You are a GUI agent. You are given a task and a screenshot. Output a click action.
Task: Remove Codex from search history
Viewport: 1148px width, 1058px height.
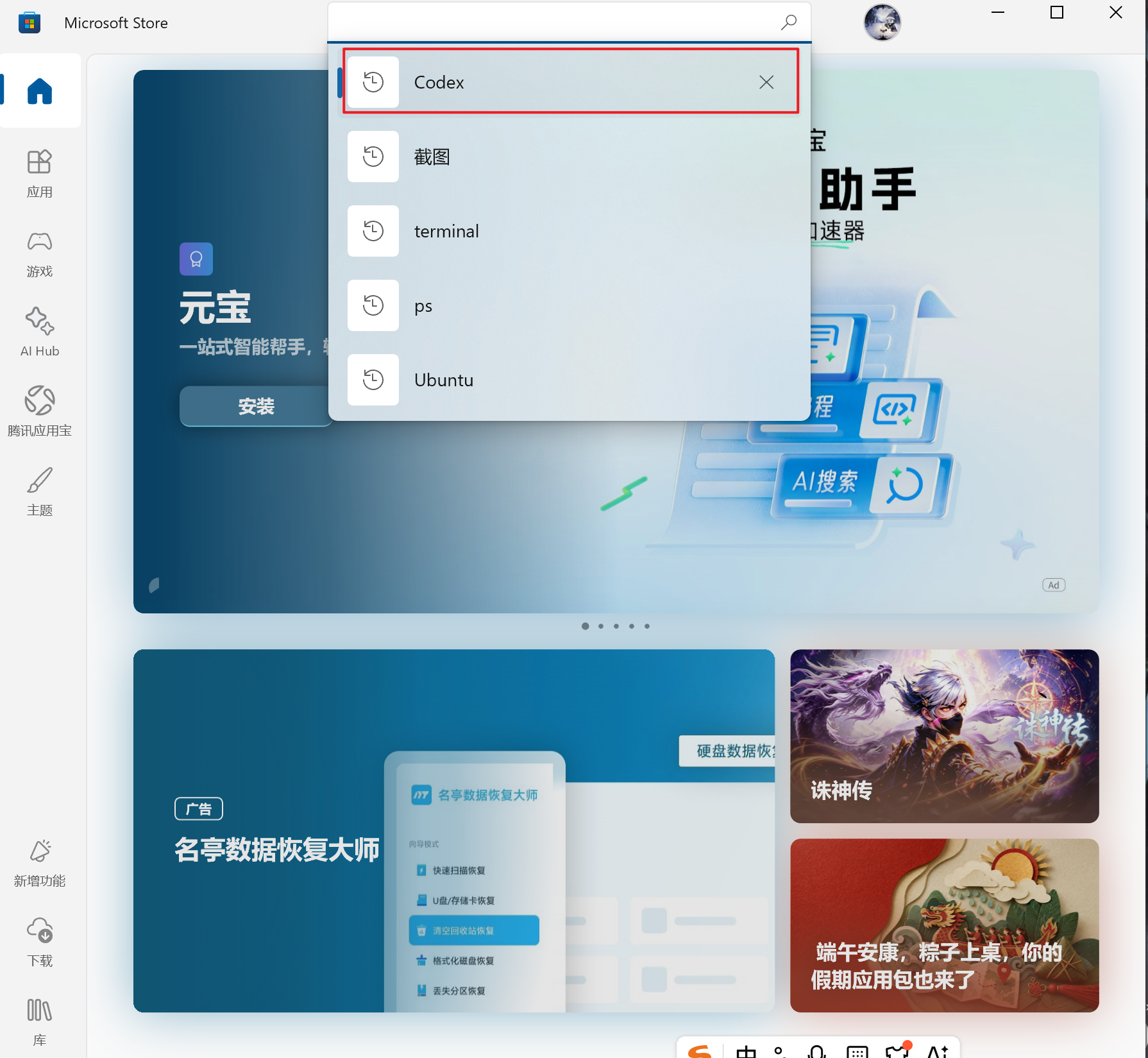click(x=766, y=82)
